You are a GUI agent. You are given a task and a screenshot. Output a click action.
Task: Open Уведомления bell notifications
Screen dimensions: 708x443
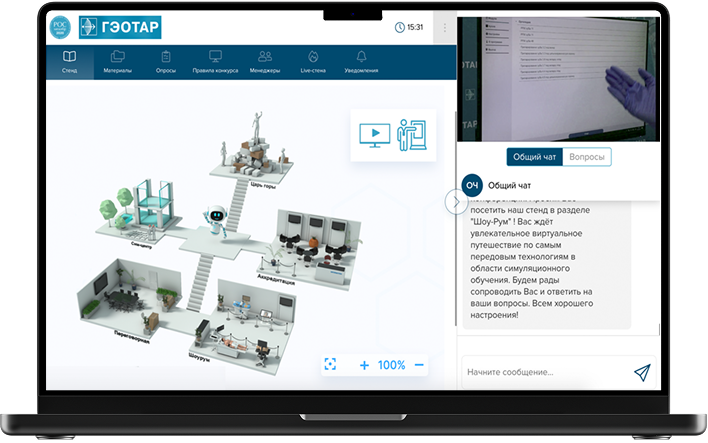[361, 62]
